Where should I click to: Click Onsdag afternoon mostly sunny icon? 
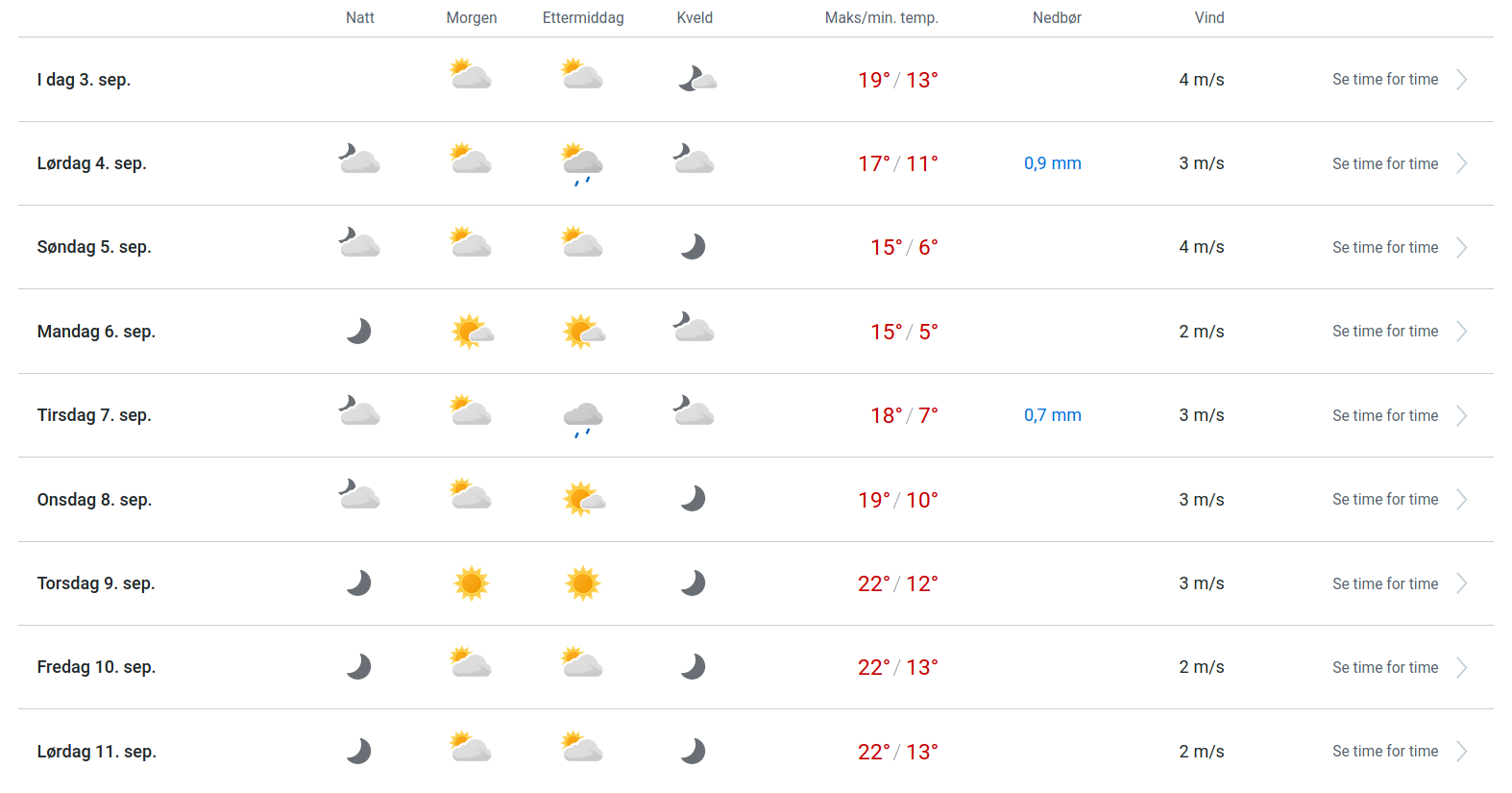(x=583, y=499)
